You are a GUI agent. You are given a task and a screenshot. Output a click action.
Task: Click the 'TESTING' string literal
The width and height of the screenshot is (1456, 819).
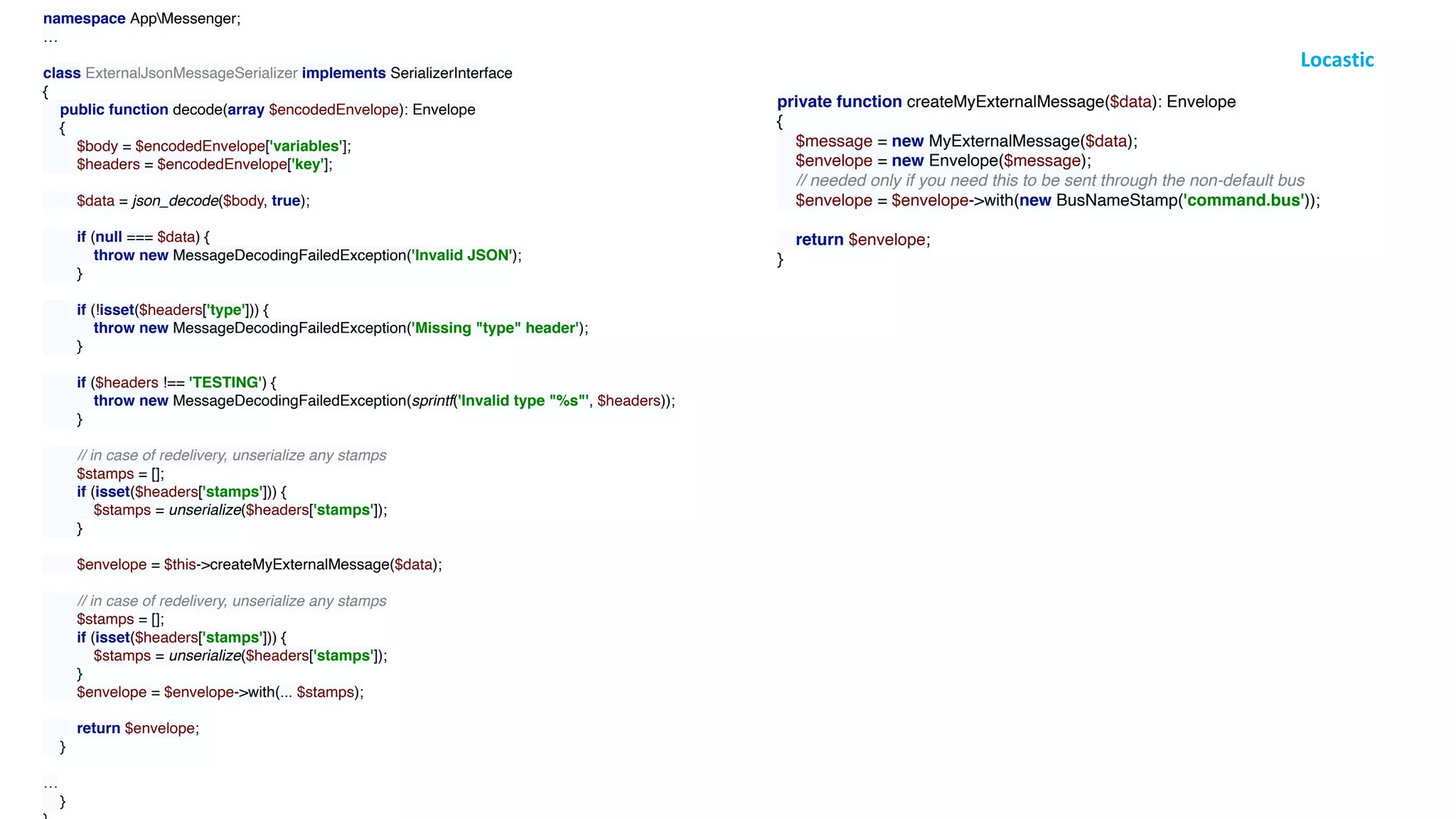point(225,382)
